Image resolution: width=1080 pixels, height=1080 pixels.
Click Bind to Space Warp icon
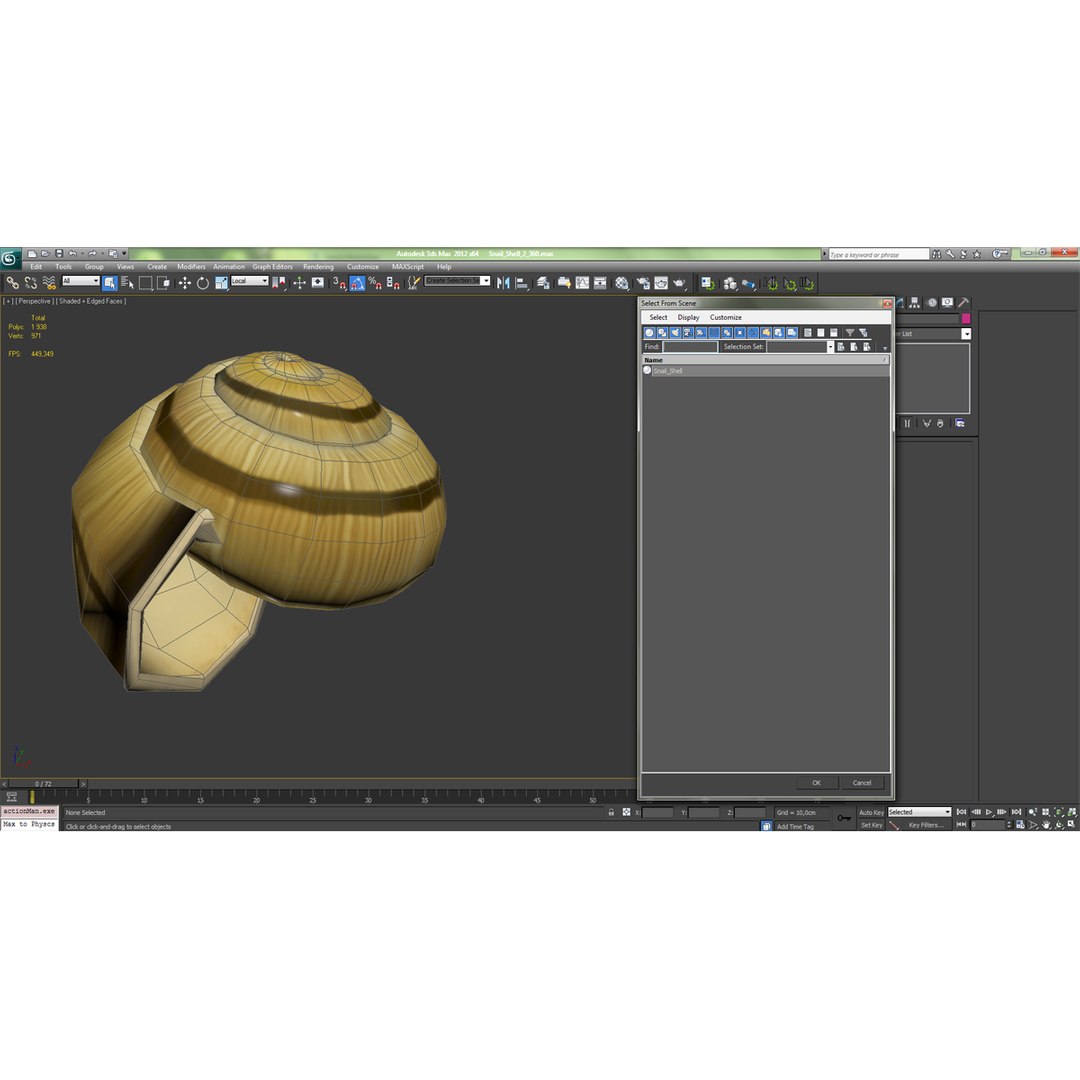(x=49, y=282)
